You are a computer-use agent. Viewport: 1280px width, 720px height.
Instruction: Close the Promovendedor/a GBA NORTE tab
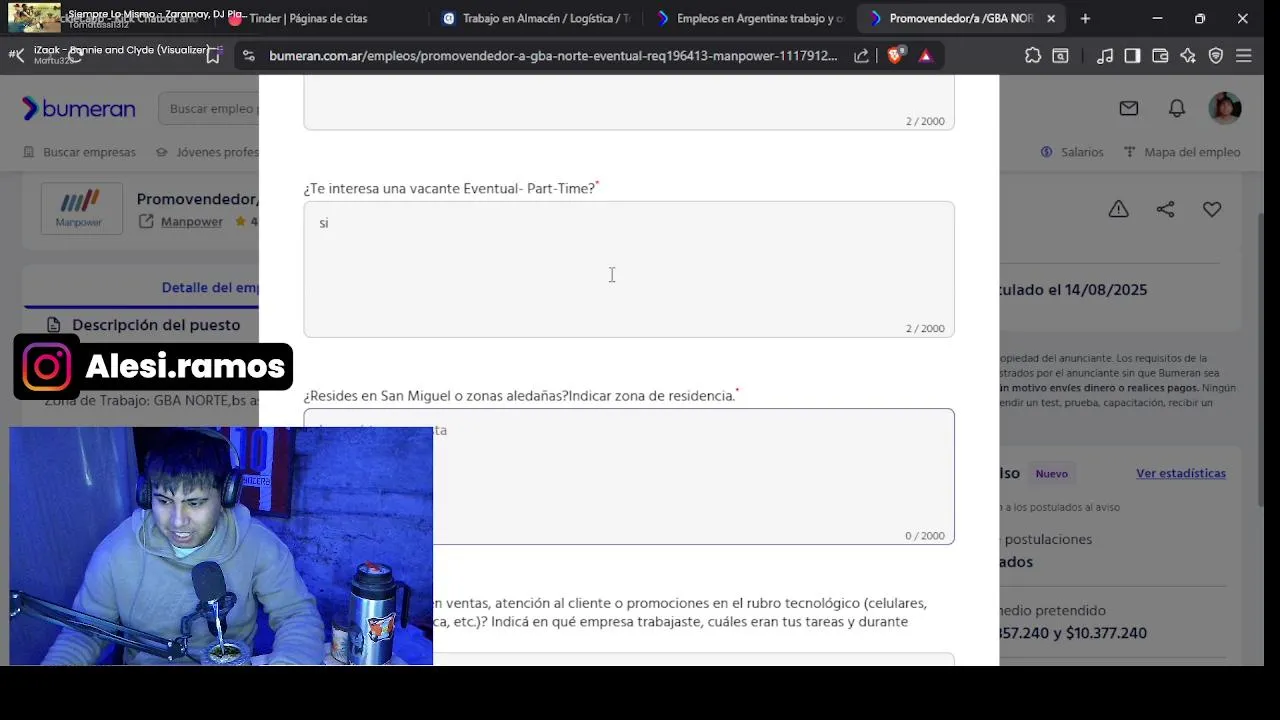(x=1051, y=18)
